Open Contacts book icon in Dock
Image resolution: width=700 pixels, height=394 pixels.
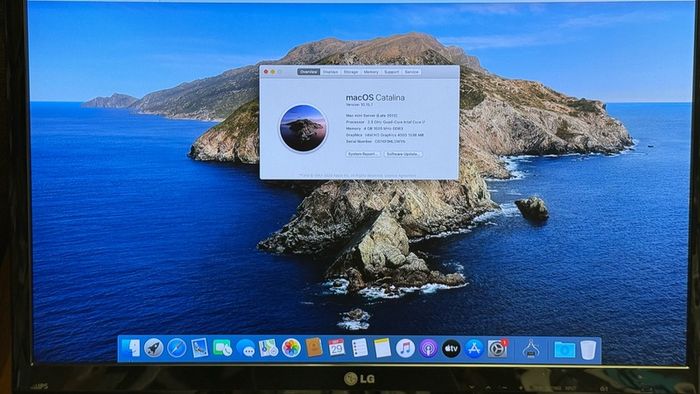314,348
